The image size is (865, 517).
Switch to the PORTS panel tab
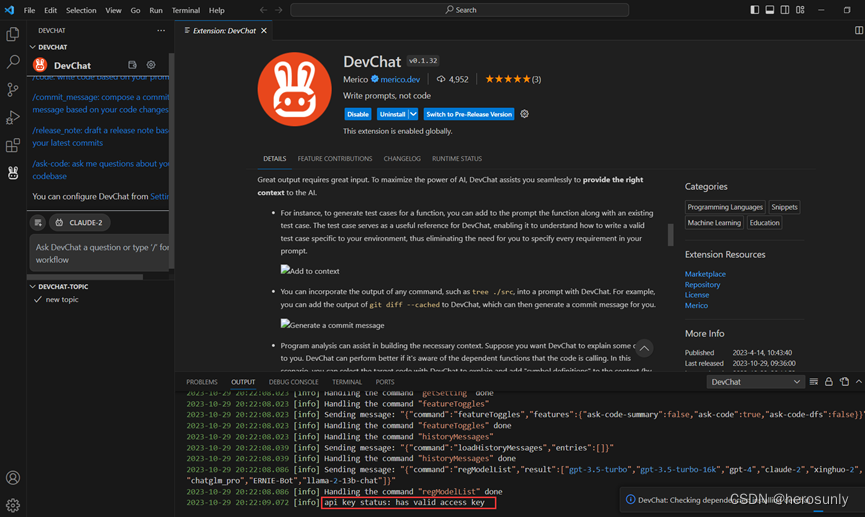(385, 382)
